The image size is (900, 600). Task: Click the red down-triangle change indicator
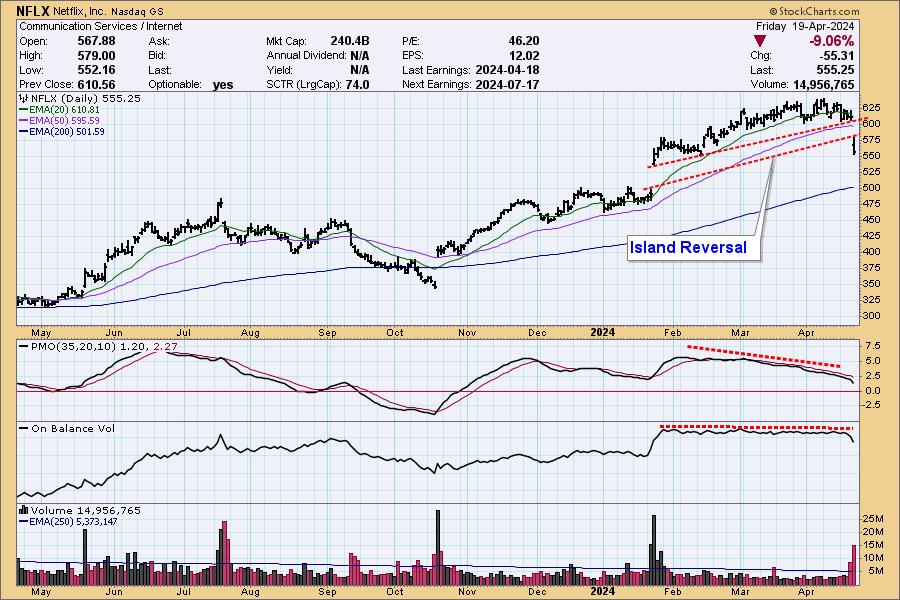click(762, 41)
